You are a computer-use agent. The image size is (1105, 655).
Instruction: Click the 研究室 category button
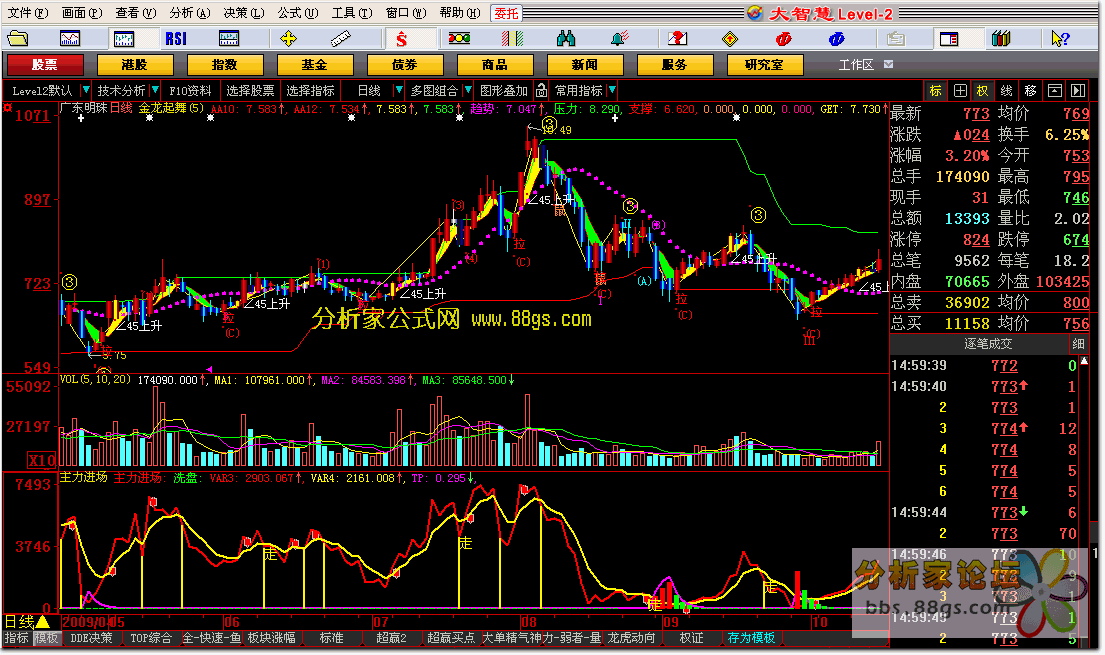[765, 65]
